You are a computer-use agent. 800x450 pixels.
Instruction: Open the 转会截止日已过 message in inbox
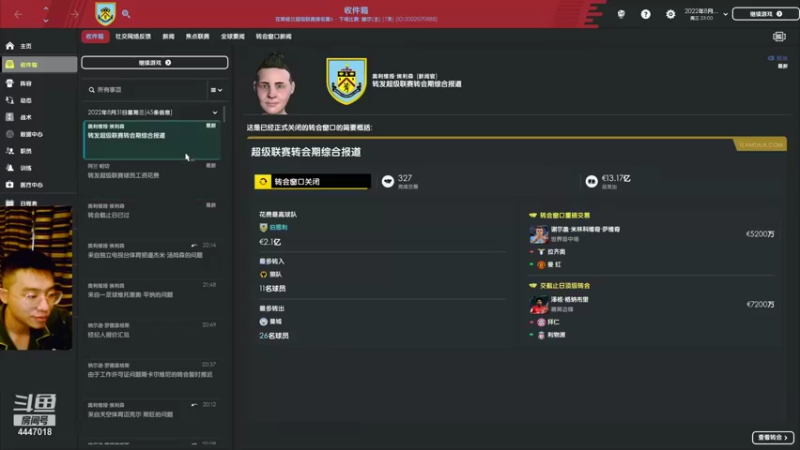tap(152, 211)
